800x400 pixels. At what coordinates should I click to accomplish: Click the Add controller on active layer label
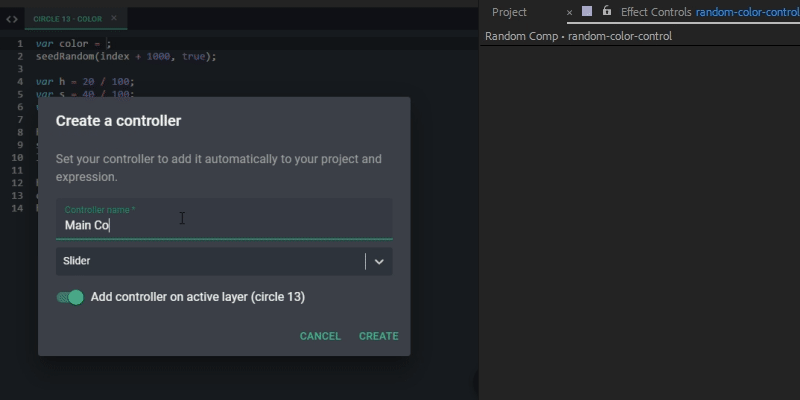point(197,297)
